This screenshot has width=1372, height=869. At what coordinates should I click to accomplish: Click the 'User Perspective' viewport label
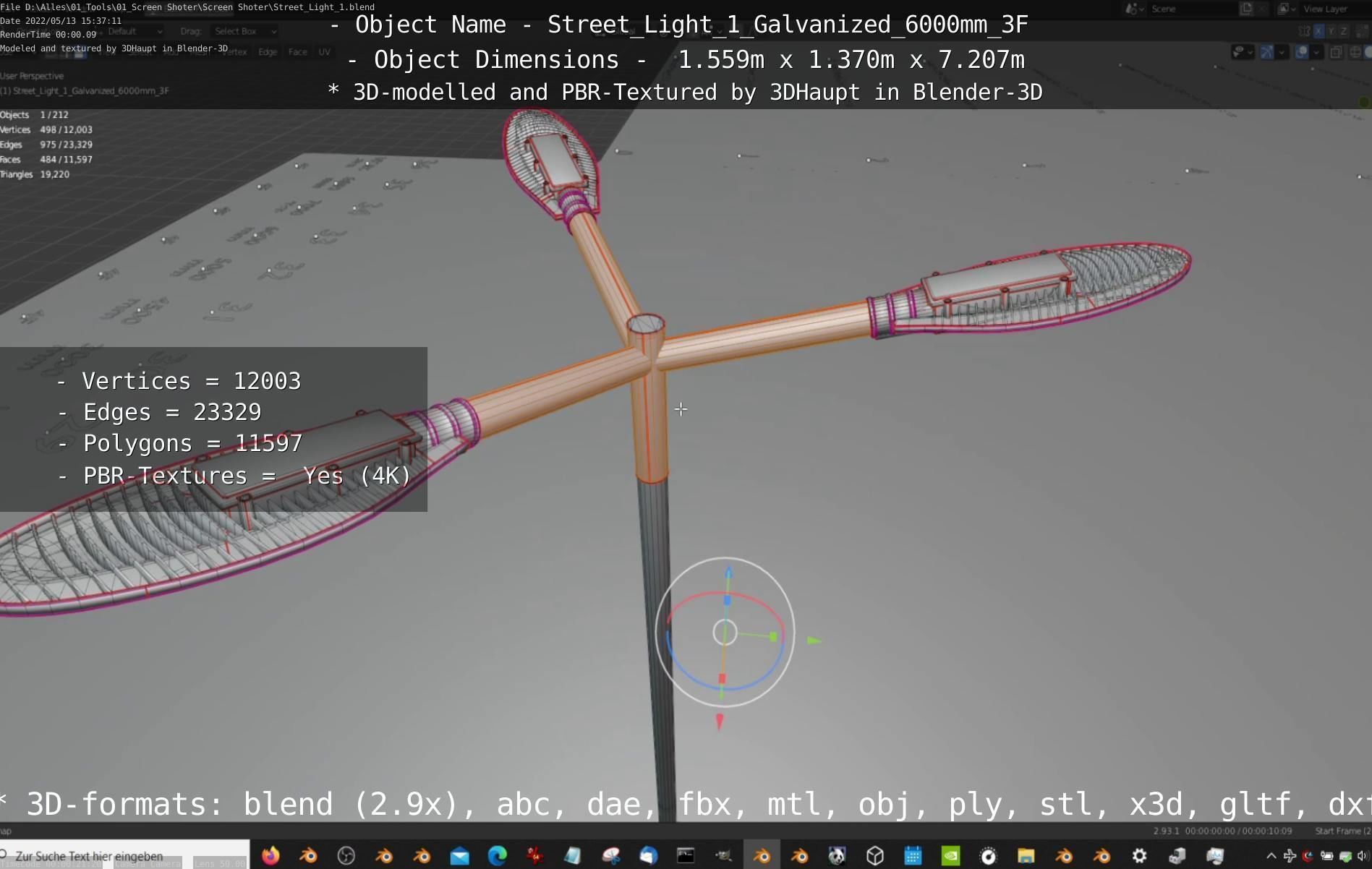point(32,76)
